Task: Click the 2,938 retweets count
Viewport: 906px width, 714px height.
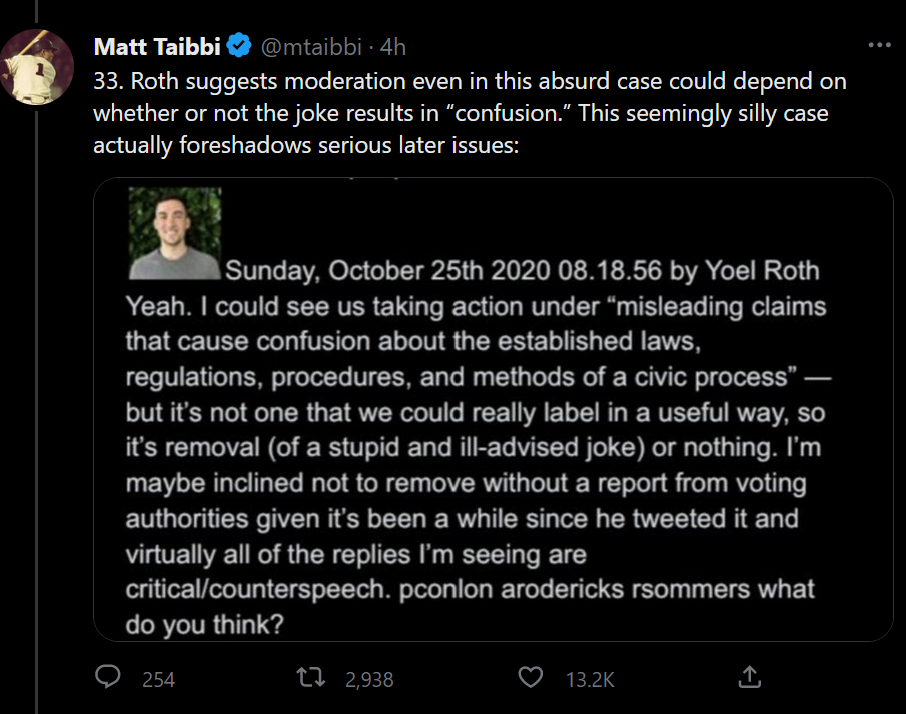Action: (x=368, y=680)
